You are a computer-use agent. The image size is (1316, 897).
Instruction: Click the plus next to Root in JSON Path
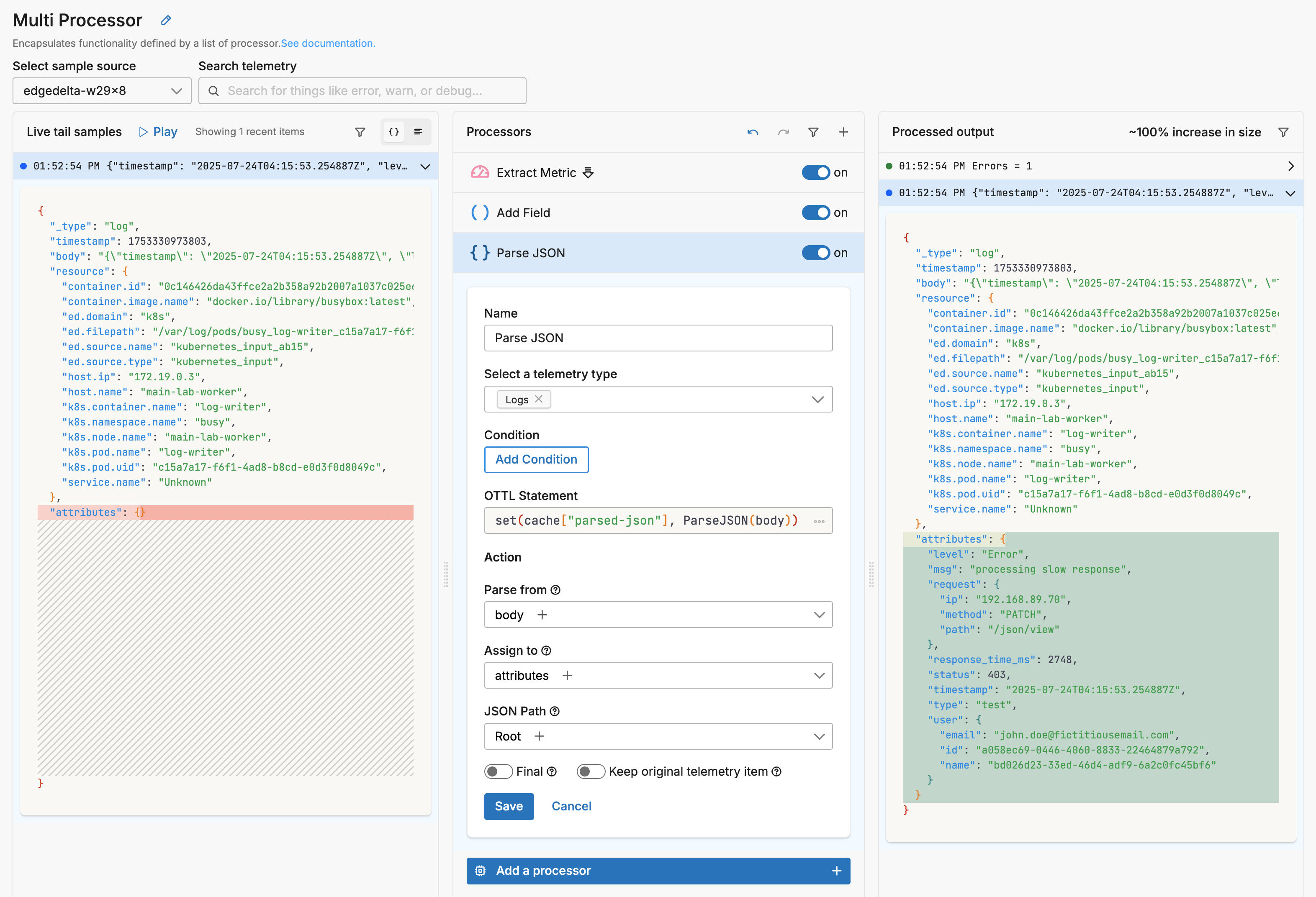pos(539,736)
